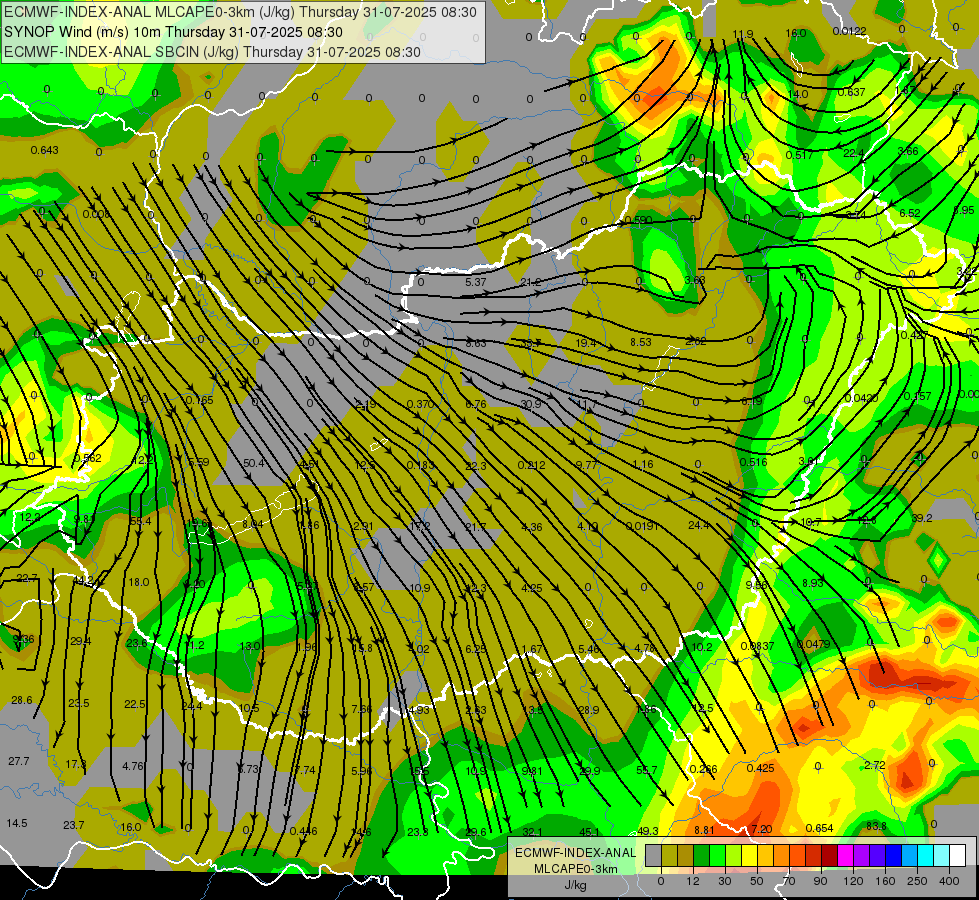
Task: Click the map value '30.9'
Action: [x=531, y=404]
